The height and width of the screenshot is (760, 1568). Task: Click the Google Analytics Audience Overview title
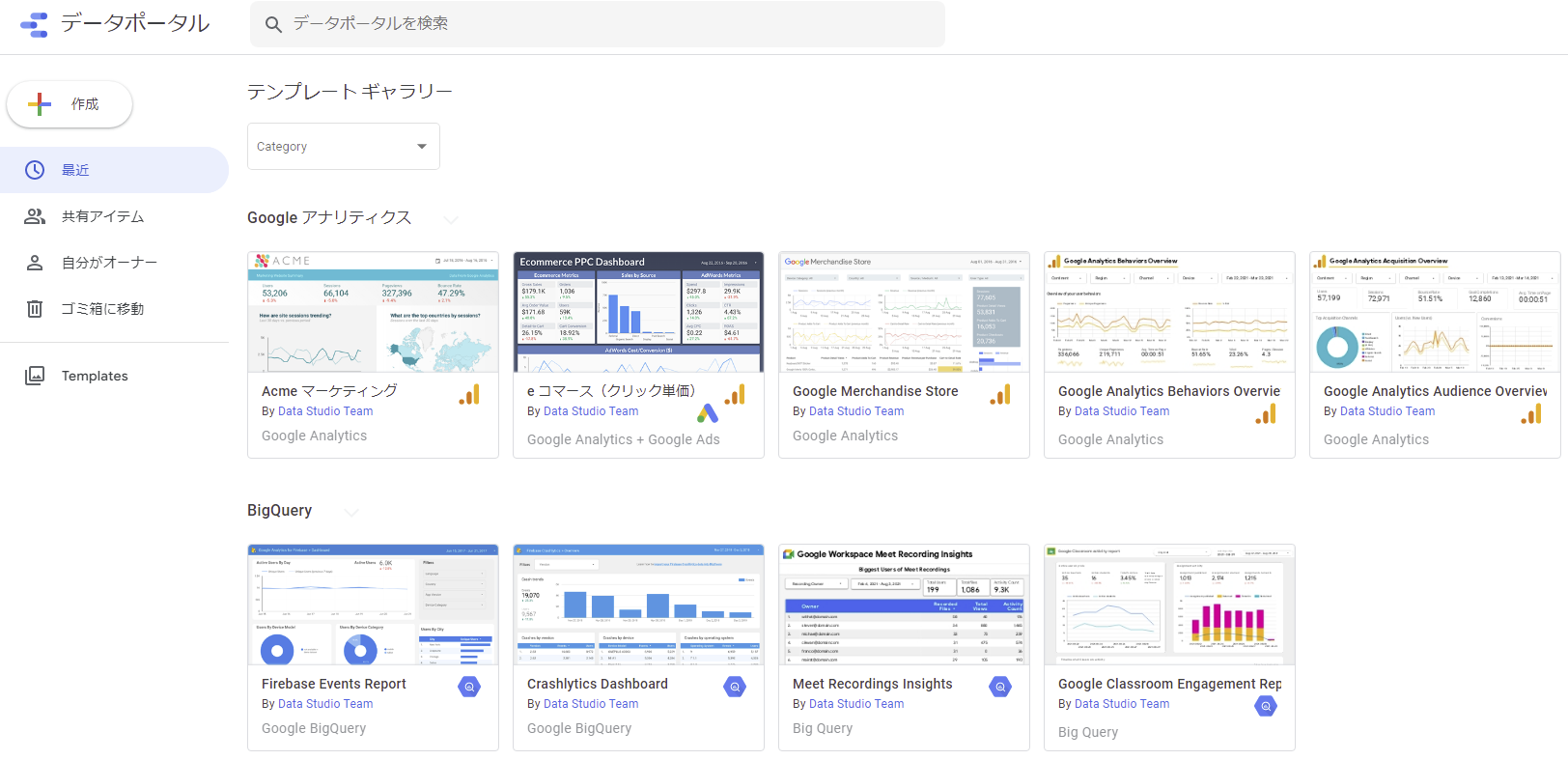click(x=1435, y=391)
